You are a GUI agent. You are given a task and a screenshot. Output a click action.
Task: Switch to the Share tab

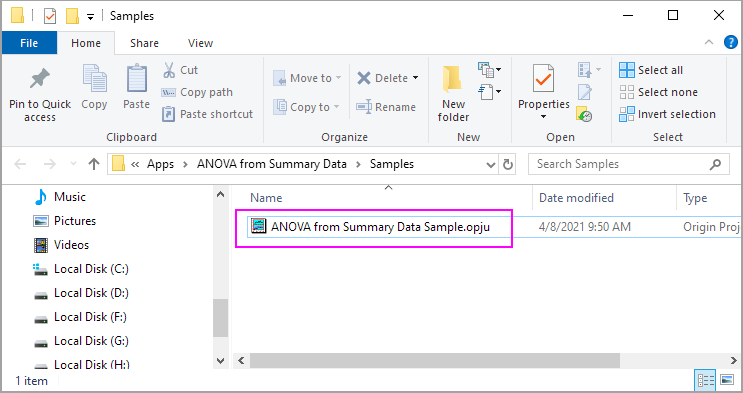pos(145,43)
